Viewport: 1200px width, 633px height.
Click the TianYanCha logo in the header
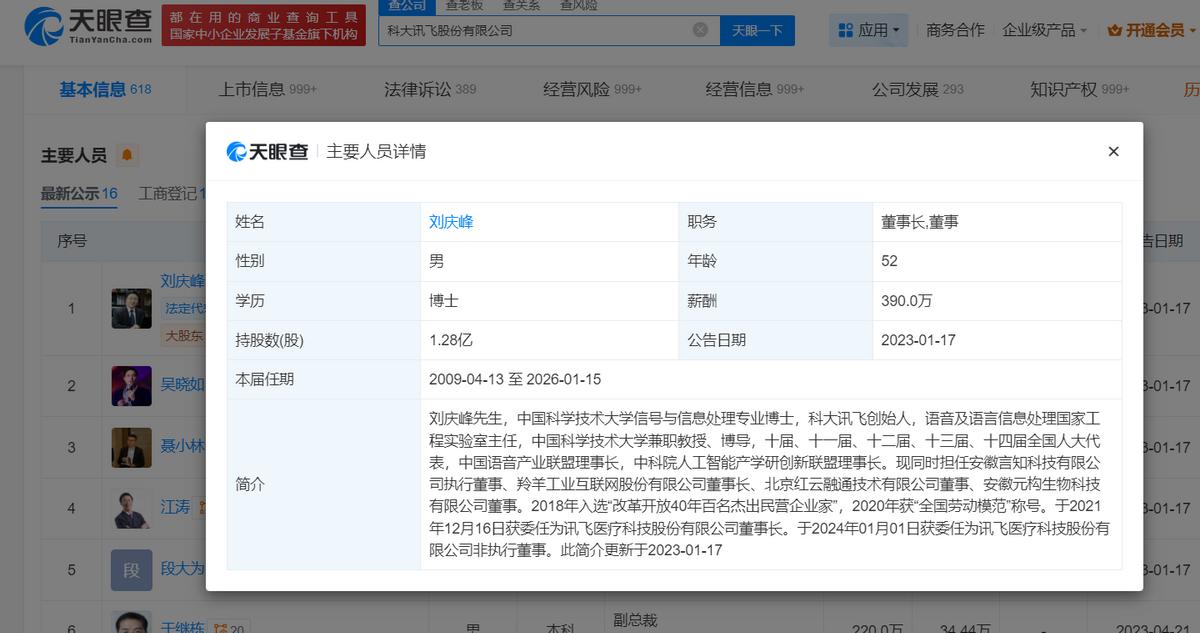[88, 26]
